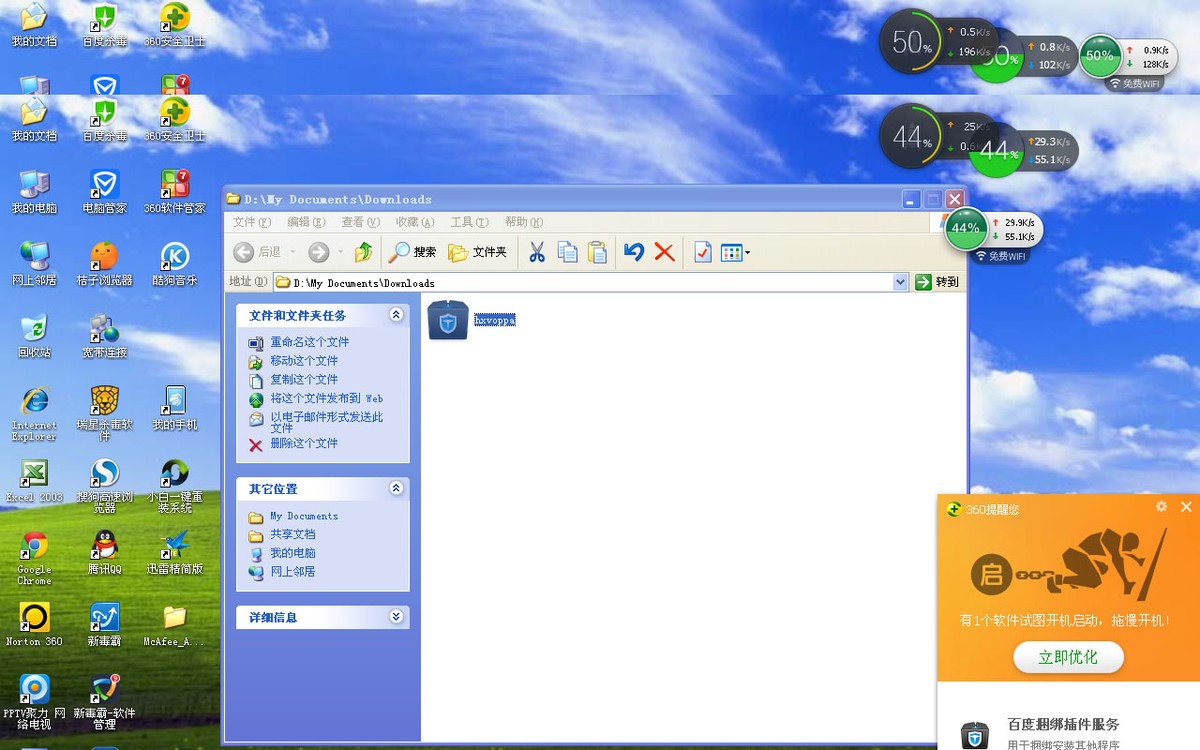1200x750 pixels.
Task: Click the Properties icon with the red checkmark
Action: (x=702, y=252)
